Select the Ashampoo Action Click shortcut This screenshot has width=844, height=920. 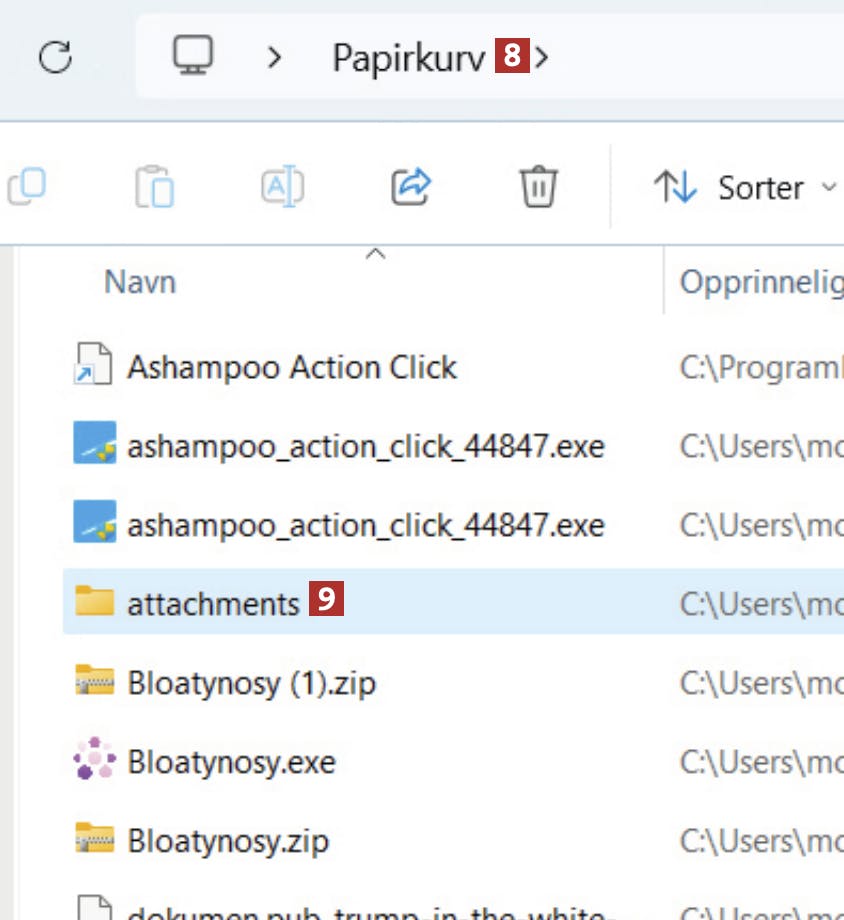pos(292,368)
